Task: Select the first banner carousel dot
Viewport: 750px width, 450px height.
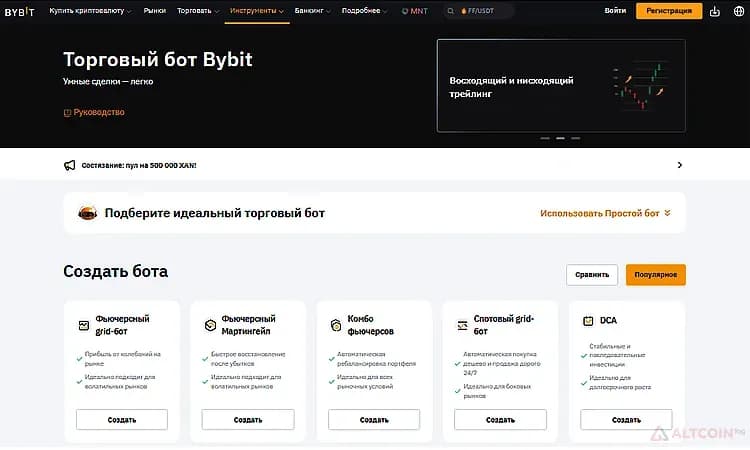Action: 545,138
